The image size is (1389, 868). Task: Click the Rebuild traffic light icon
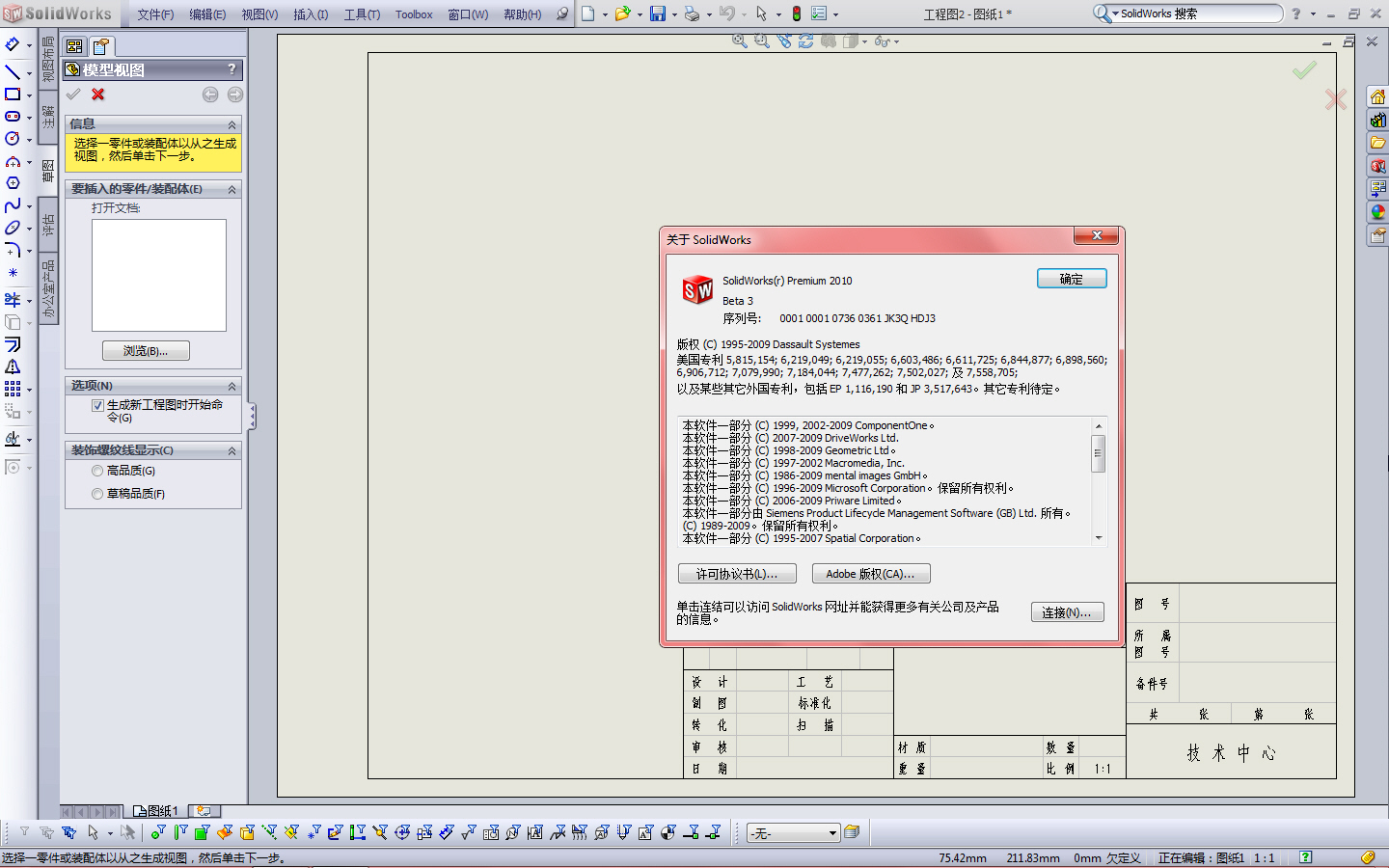pos(797,14)
